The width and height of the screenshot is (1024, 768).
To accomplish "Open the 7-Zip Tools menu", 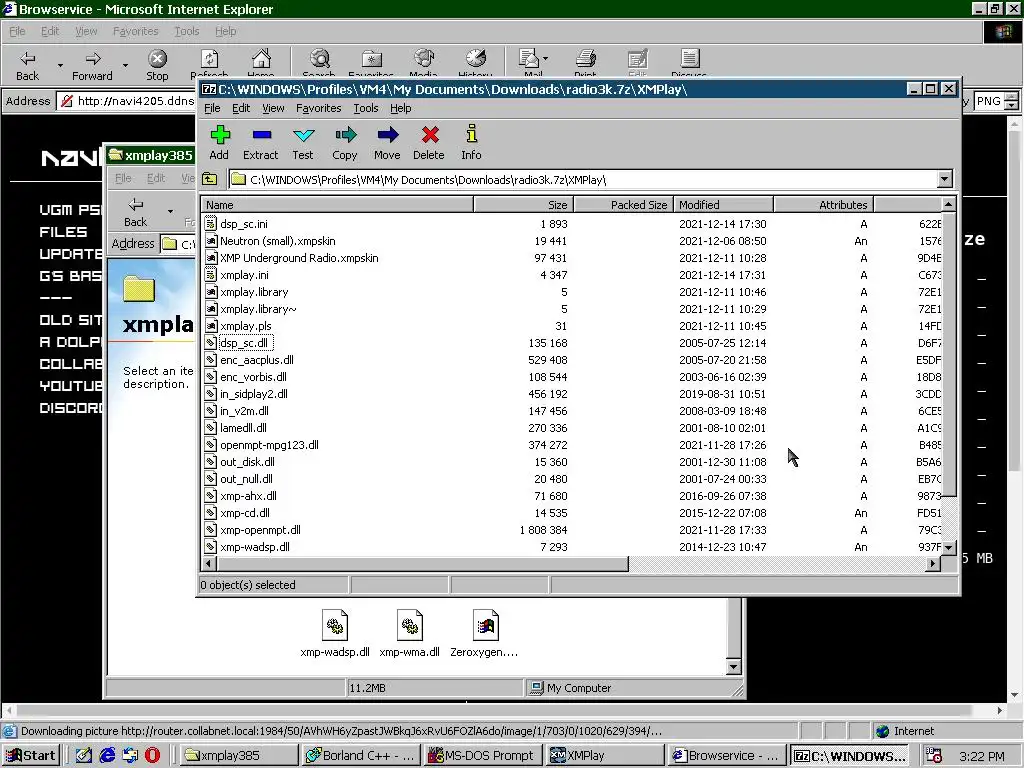I will [366, 108].
